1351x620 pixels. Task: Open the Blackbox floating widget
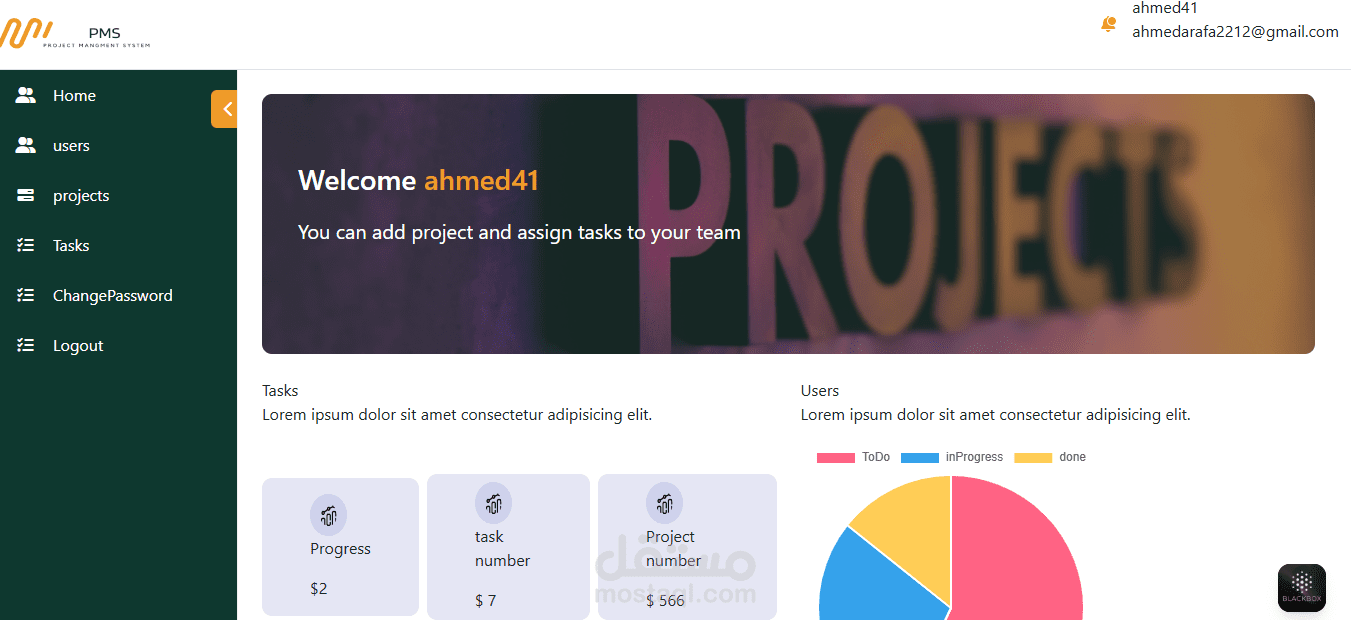(1302, 588)
